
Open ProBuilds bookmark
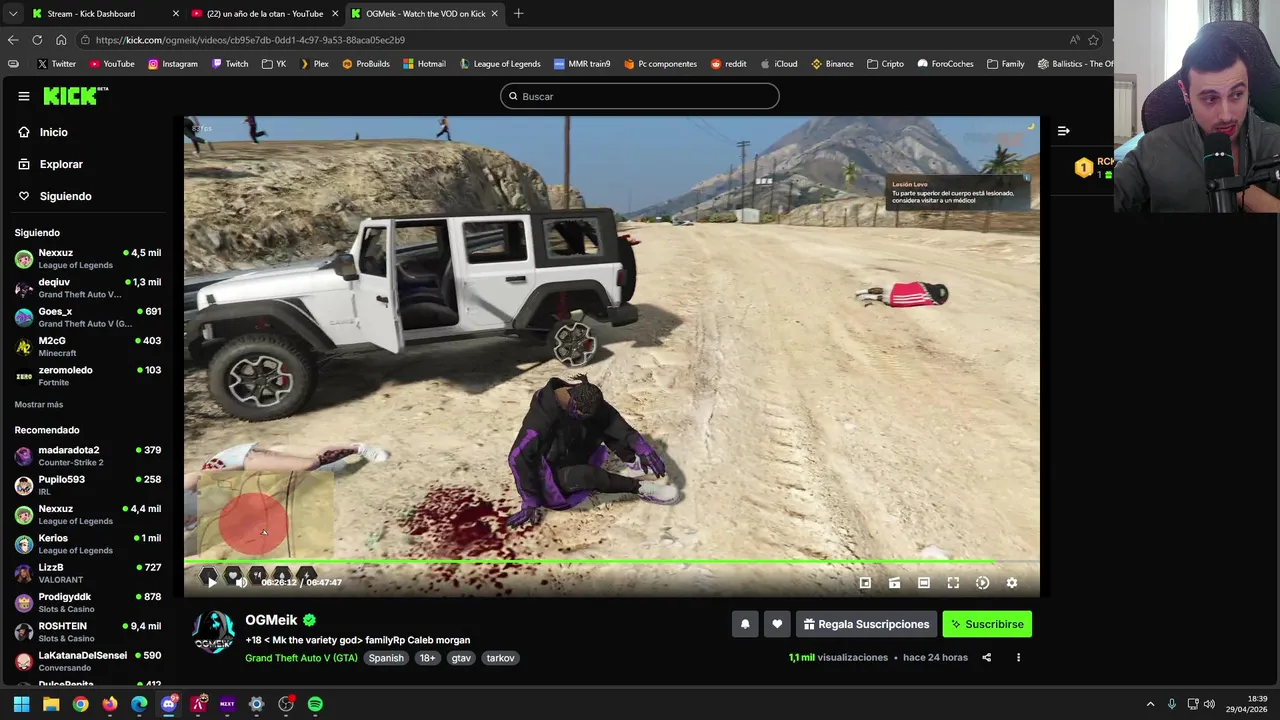[365, 64]
